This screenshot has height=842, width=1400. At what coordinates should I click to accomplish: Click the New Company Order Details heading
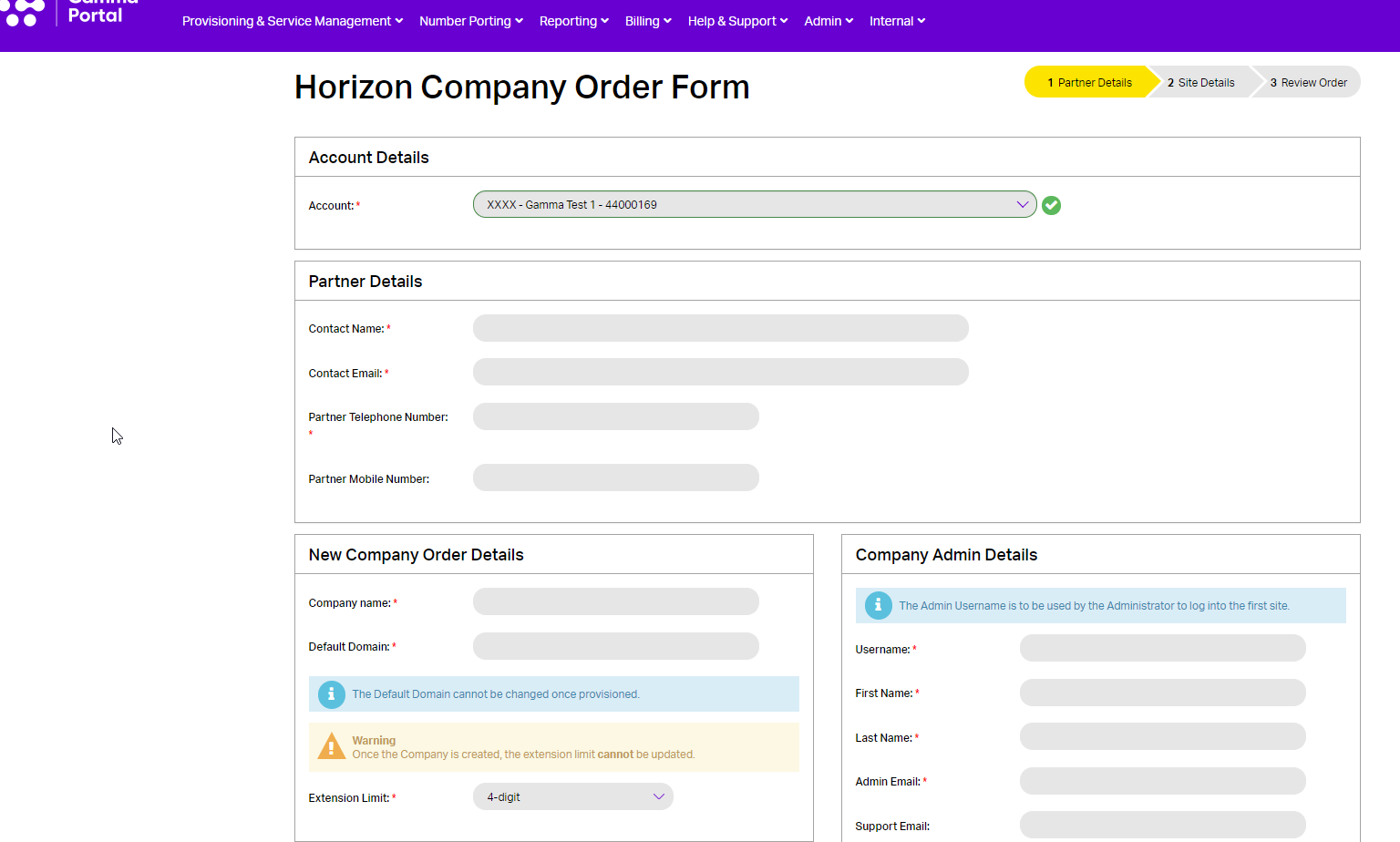tap(417, 555)
